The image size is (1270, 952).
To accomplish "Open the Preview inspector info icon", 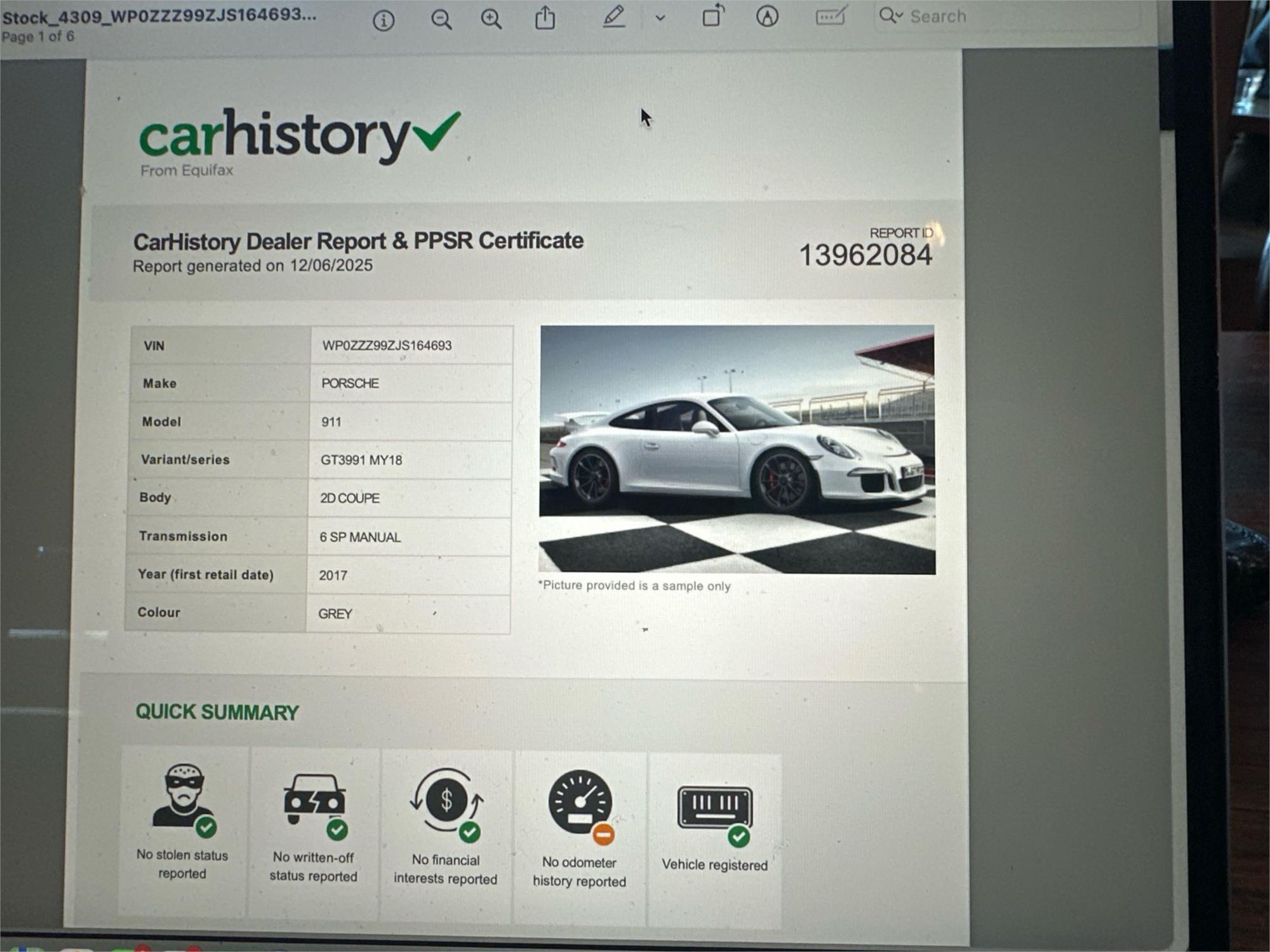I will click(x=384, y=20).
